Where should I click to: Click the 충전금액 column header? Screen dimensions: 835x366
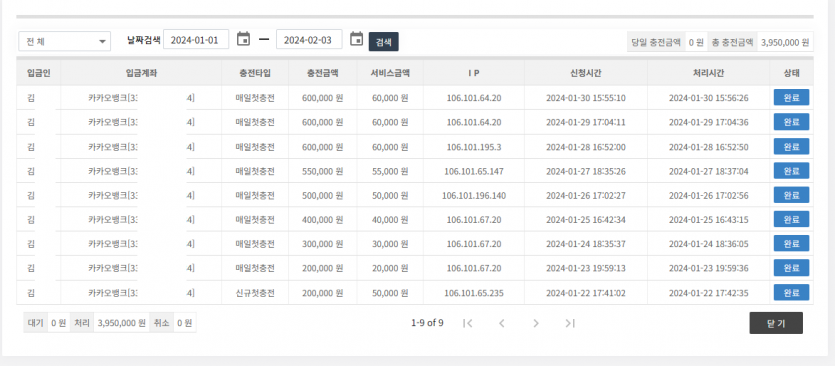tap(323, 73)
